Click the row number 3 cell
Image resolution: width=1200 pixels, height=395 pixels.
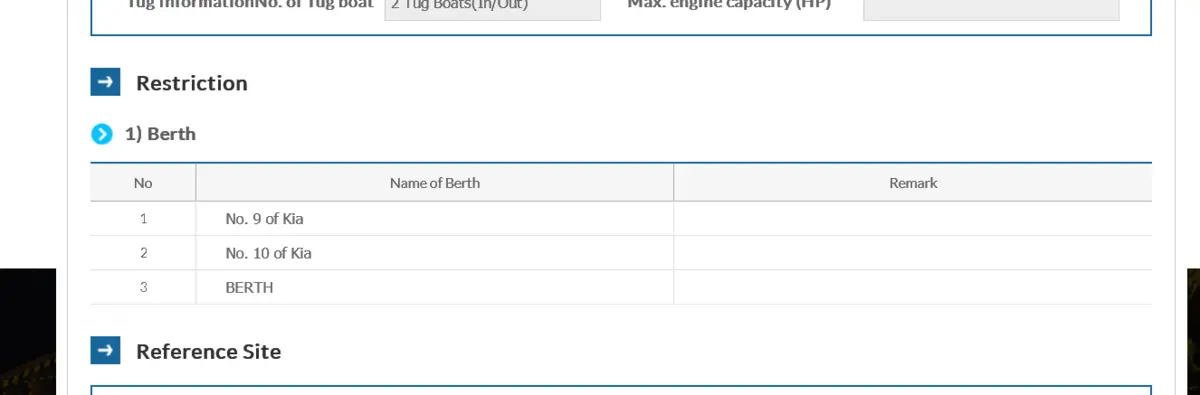point(143,287)
